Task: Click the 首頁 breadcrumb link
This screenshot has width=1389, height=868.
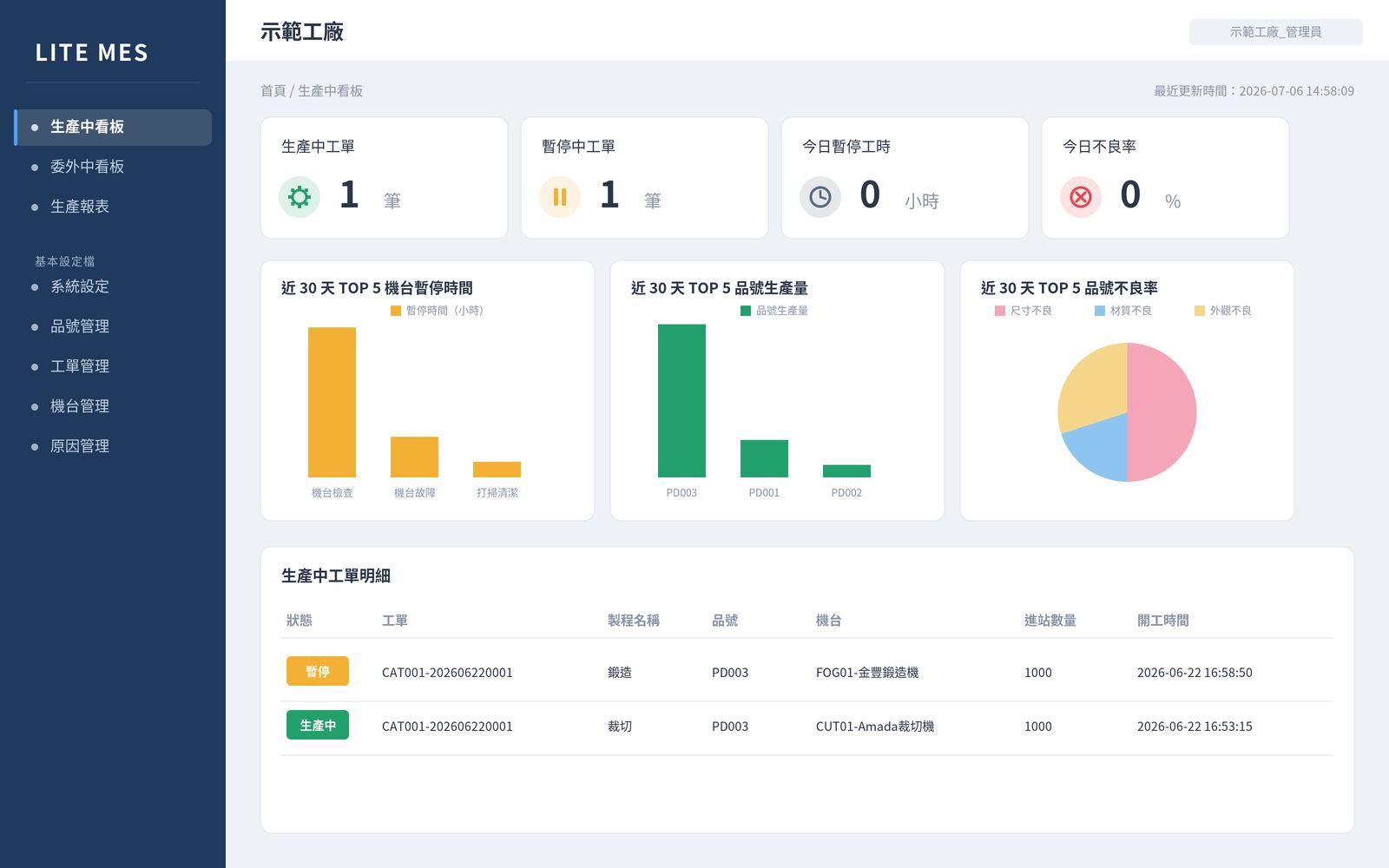Action: click(x=273, y=91)
